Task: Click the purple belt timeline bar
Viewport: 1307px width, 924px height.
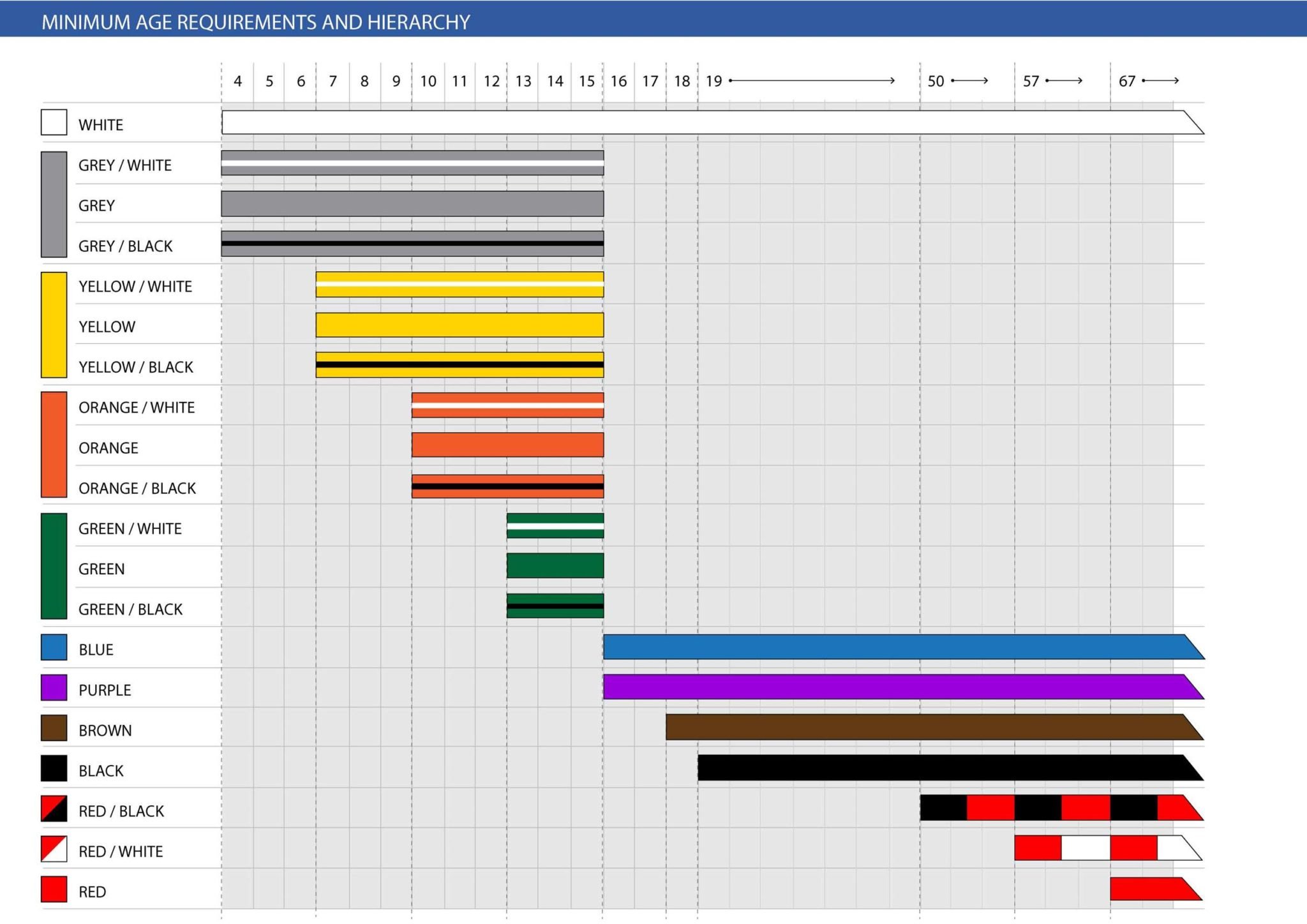Action: pos(904,687)
